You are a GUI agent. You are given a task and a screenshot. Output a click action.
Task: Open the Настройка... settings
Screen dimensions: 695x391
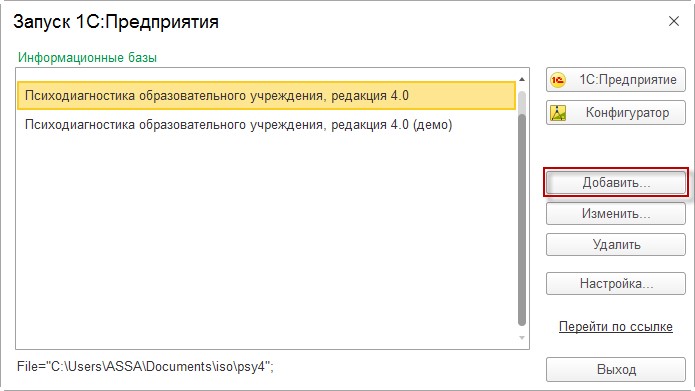[616, 283]
